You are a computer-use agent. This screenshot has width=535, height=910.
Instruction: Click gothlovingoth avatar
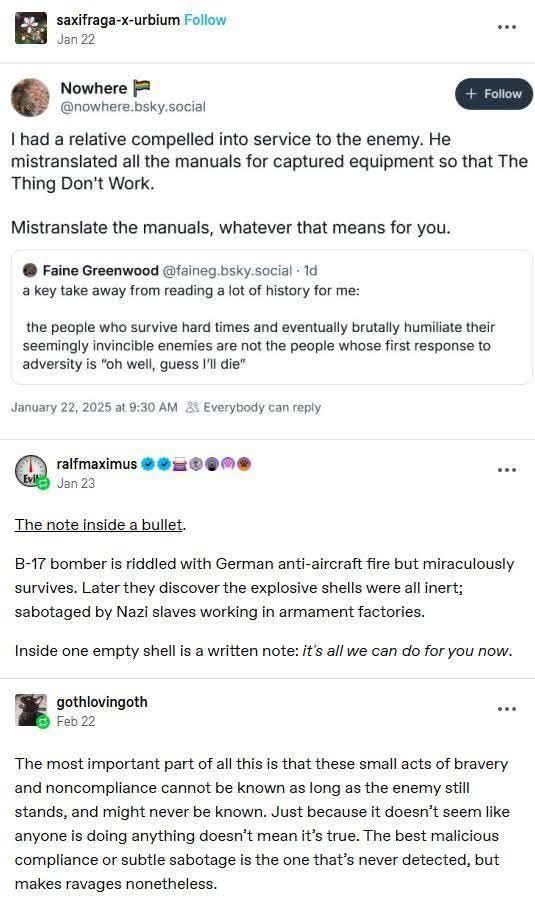click(31, 710)
